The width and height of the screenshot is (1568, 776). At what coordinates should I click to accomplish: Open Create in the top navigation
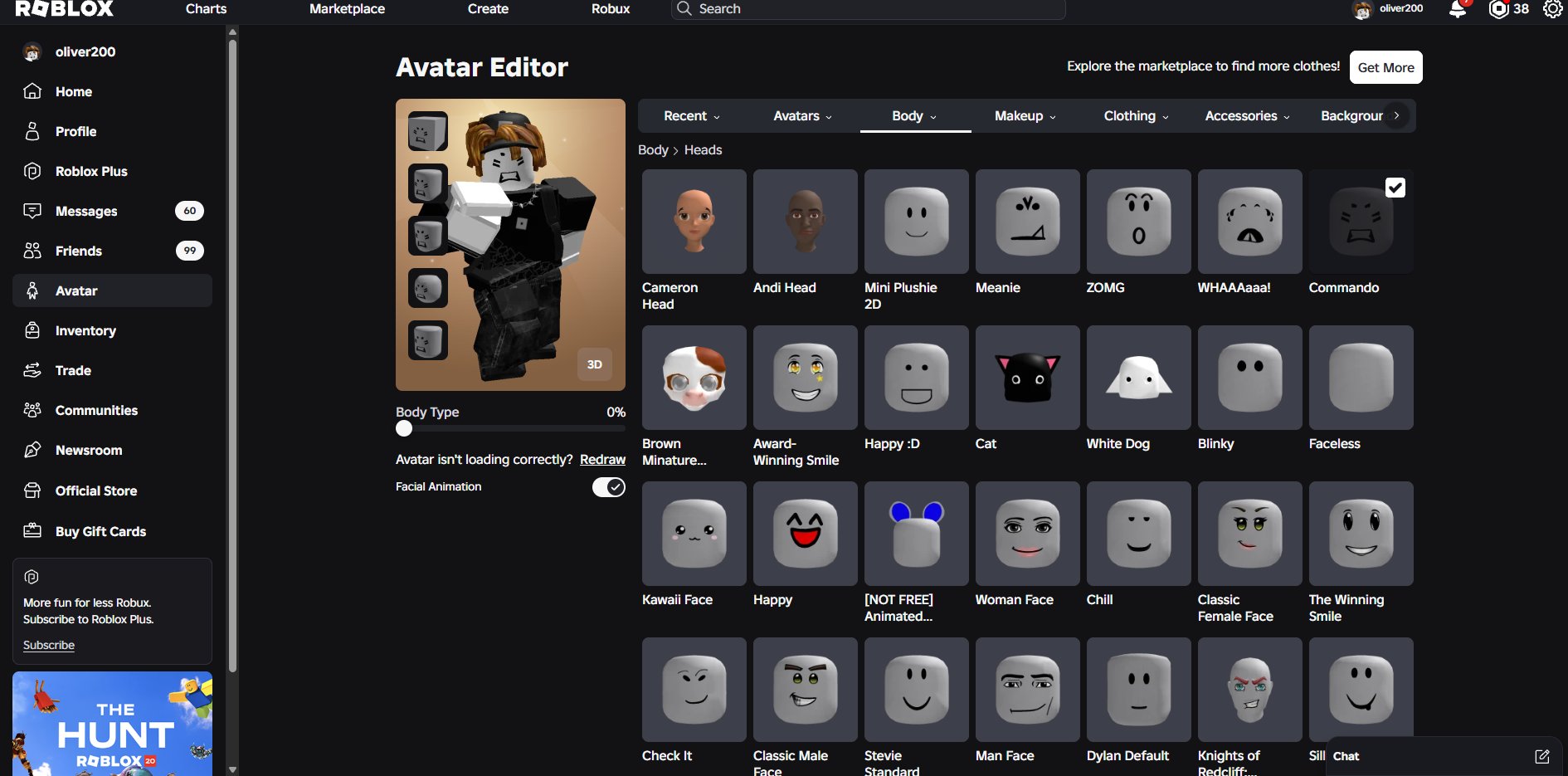[x=488, y=9]
